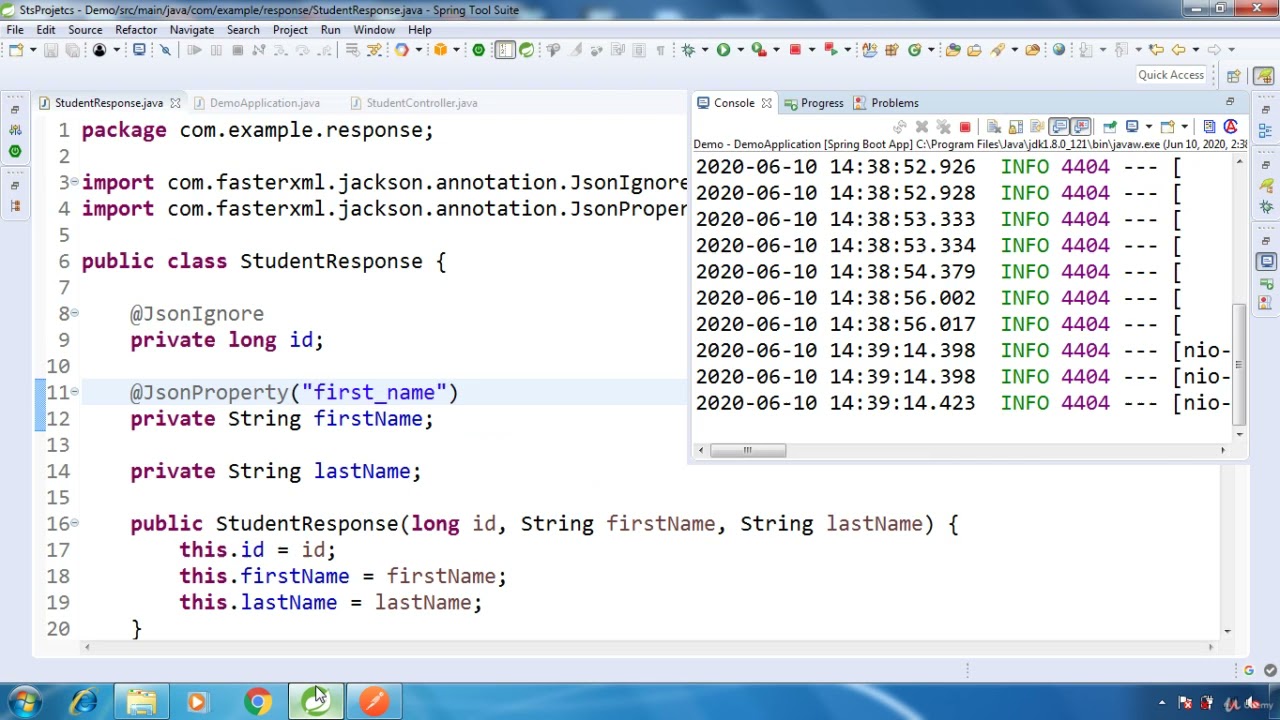Expand the New wizard dropdown arrow

click(33, 50)
